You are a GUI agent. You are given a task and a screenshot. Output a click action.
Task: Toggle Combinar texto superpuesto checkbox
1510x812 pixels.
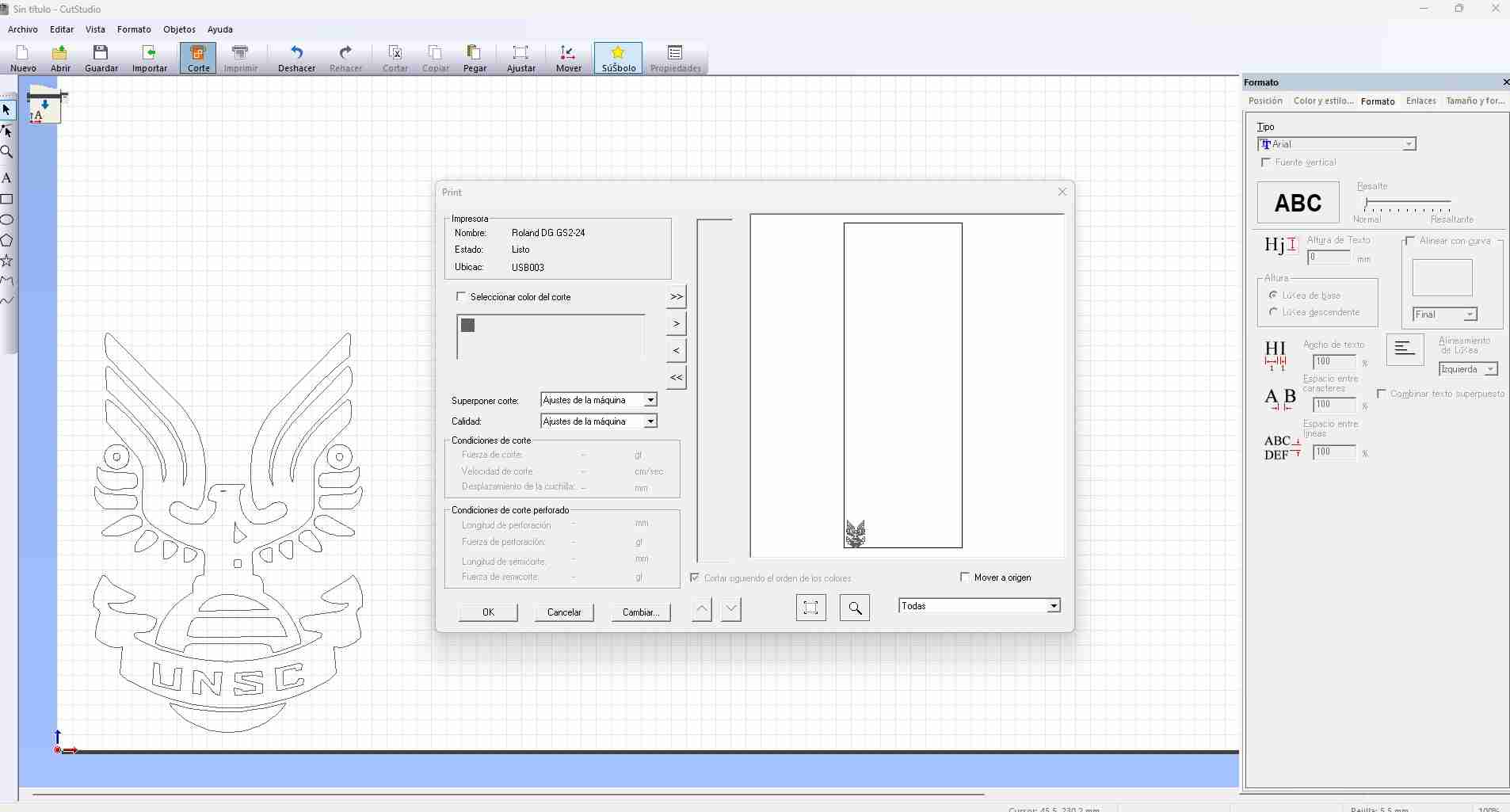1382,394
